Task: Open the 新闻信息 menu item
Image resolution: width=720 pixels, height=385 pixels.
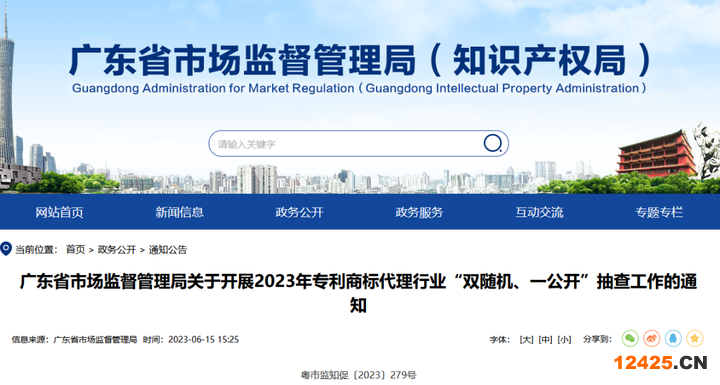Action: 180,212
